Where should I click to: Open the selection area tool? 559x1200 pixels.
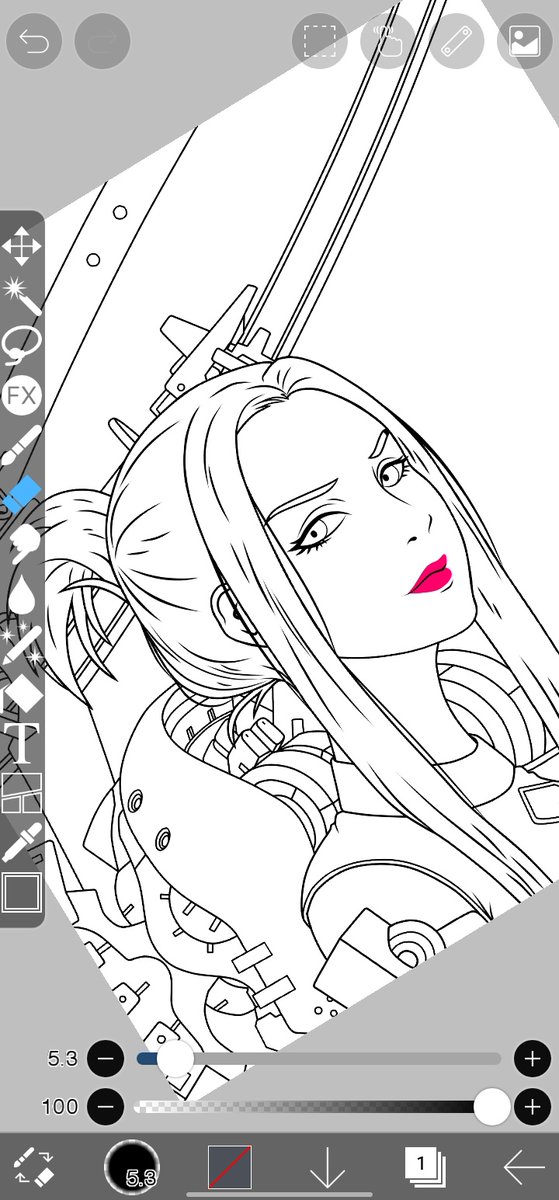pyautogui.click(x=320, y=41)
